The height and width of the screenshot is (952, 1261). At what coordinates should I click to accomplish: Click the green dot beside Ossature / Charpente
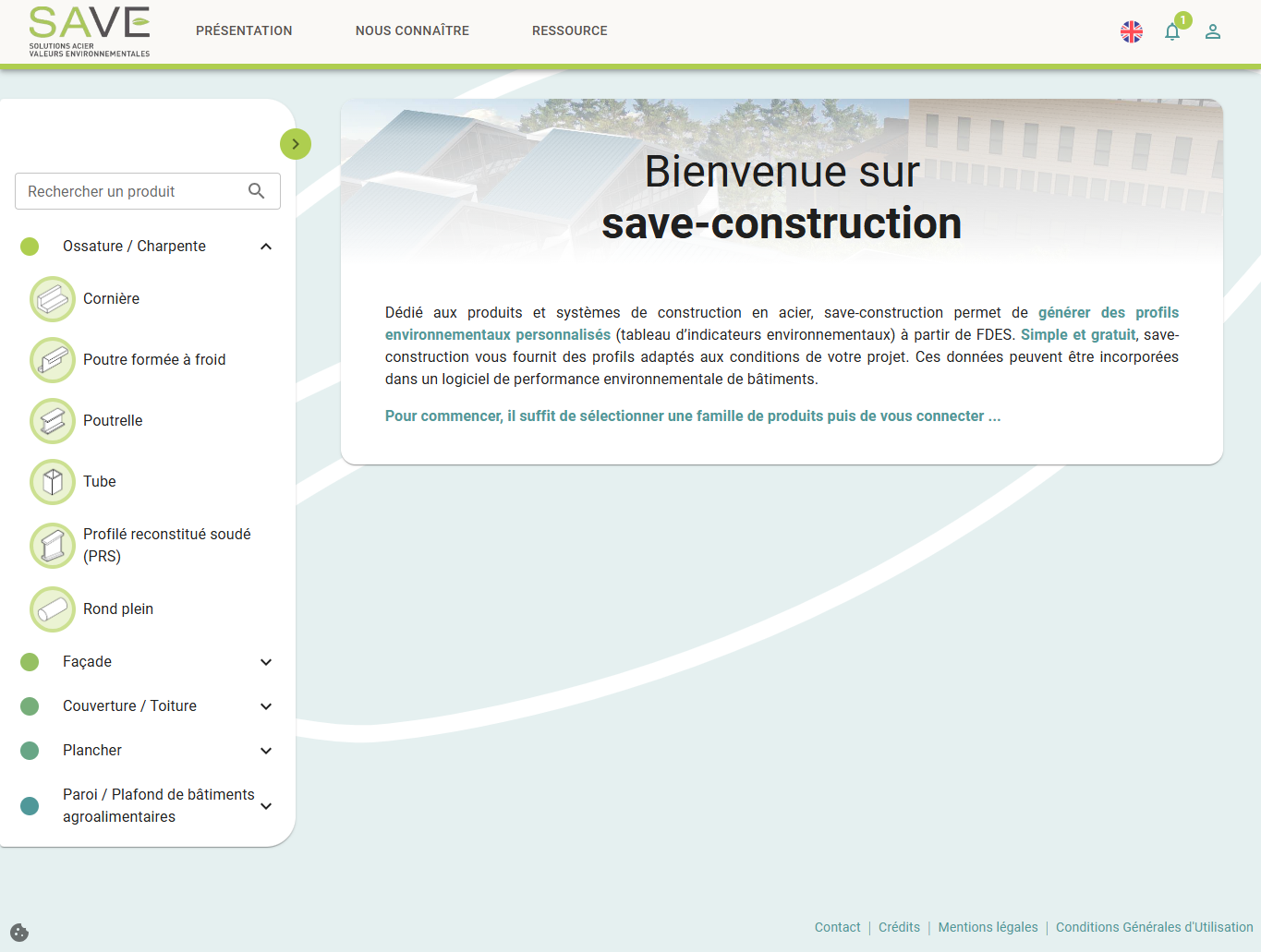tap(30, 247)
